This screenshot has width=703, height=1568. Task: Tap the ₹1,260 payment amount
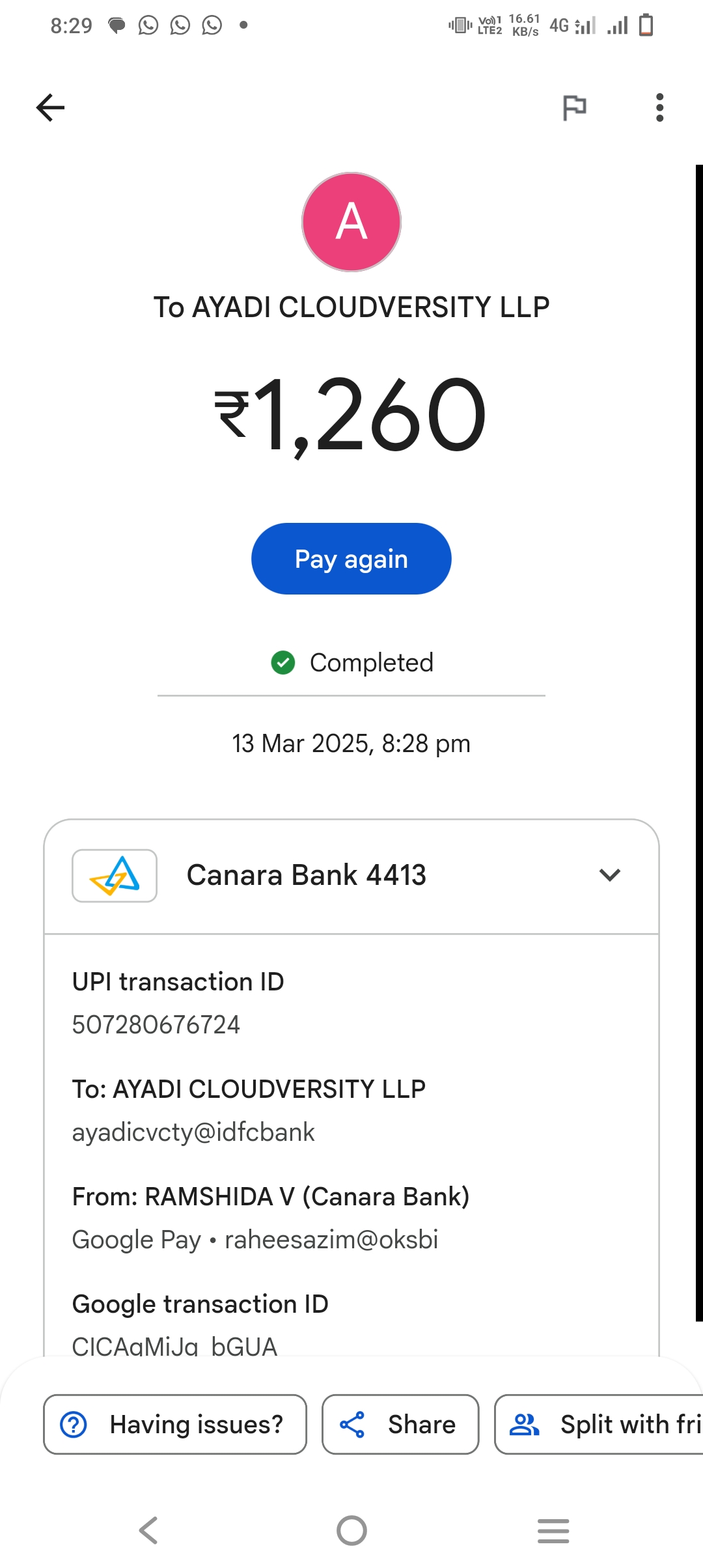pos(351,415)
